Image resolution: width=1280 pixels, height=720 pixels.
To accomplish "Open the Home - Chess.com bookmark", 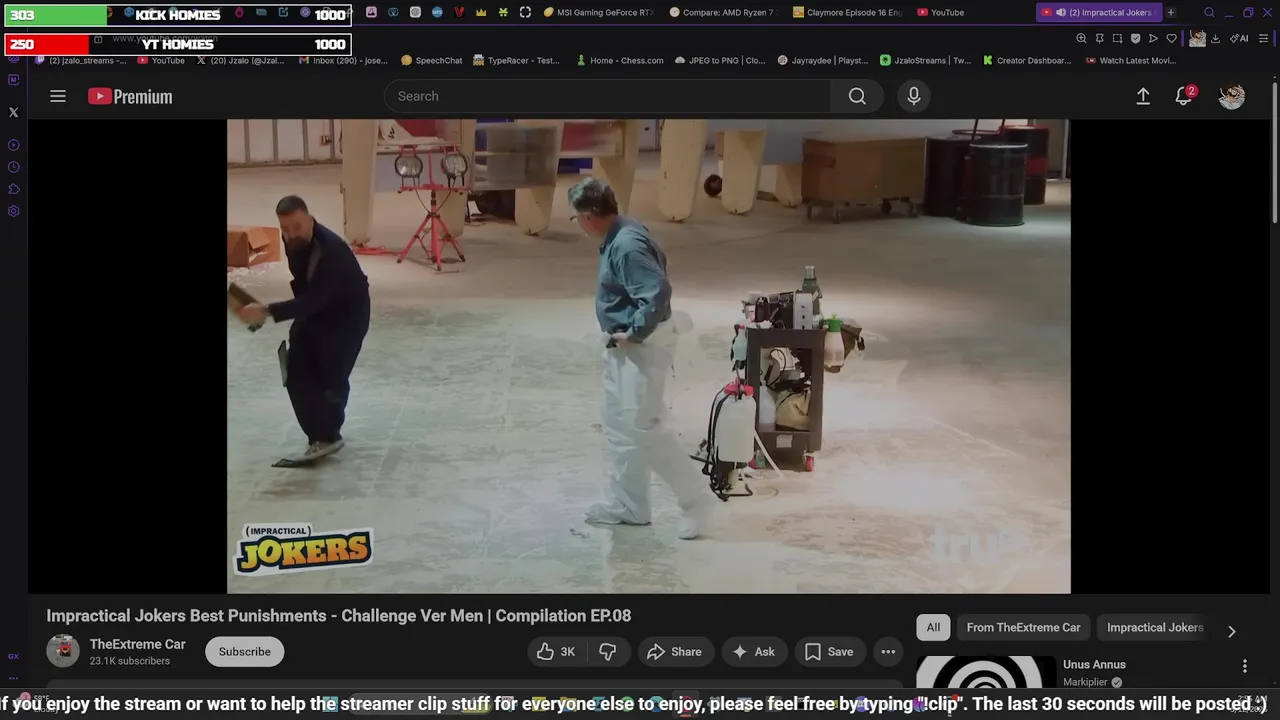I will 620,60.
